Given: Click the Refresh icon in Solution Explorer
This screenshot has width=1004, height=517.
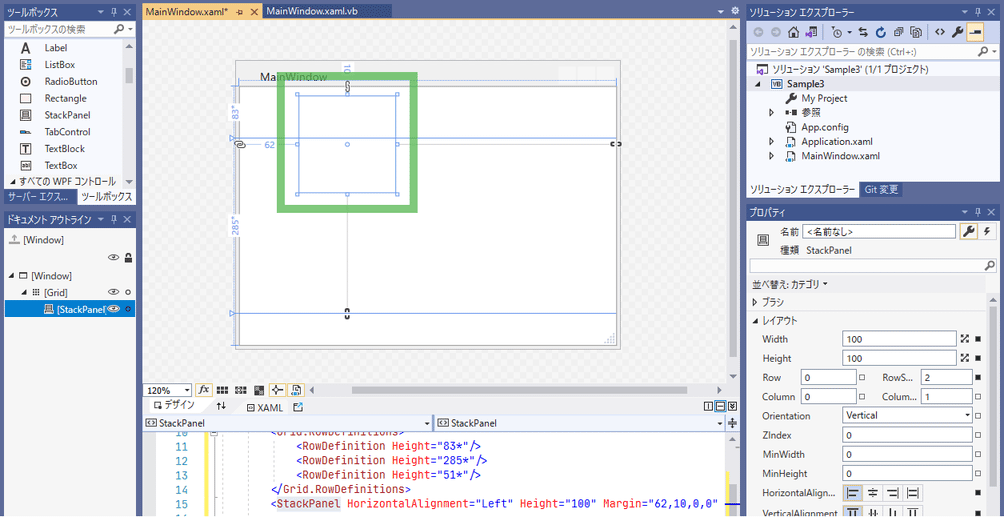Looking at the screenshot, I should click(x=879, y=32).
